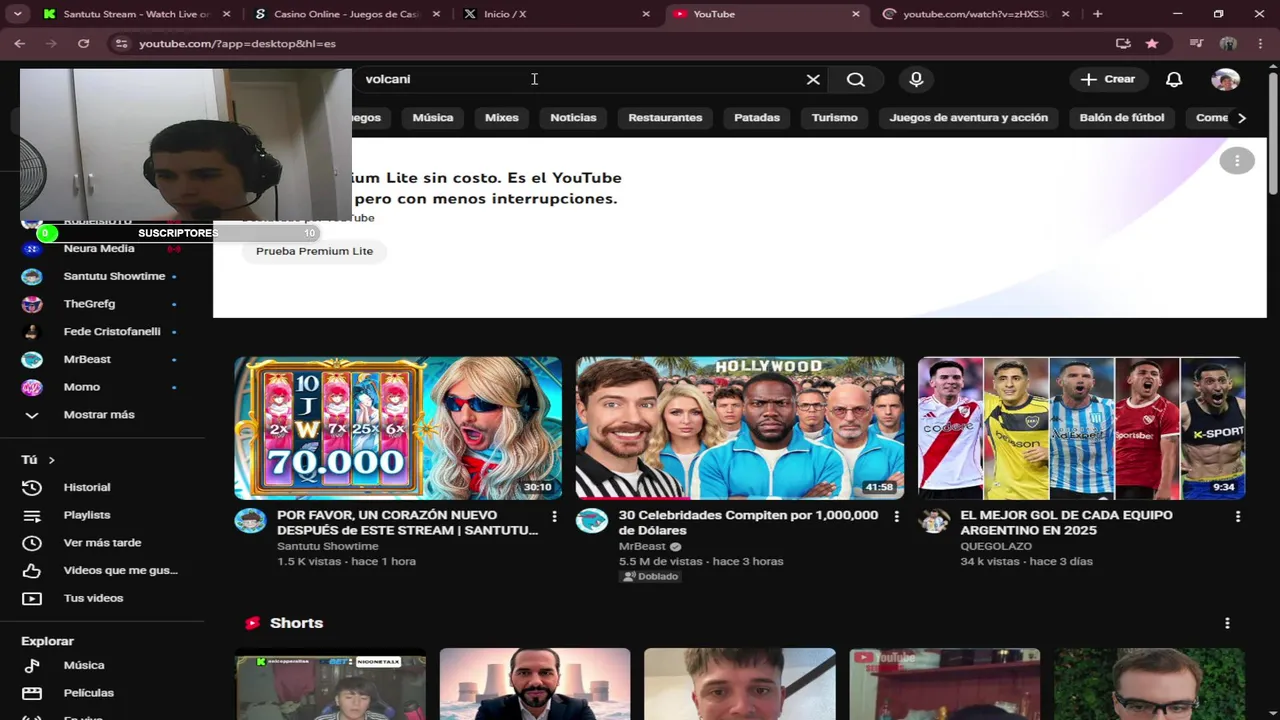Open the browser three-dot menu
Image resolution: width=1280 pixels, height=720 pixels.
point(1261,44)
